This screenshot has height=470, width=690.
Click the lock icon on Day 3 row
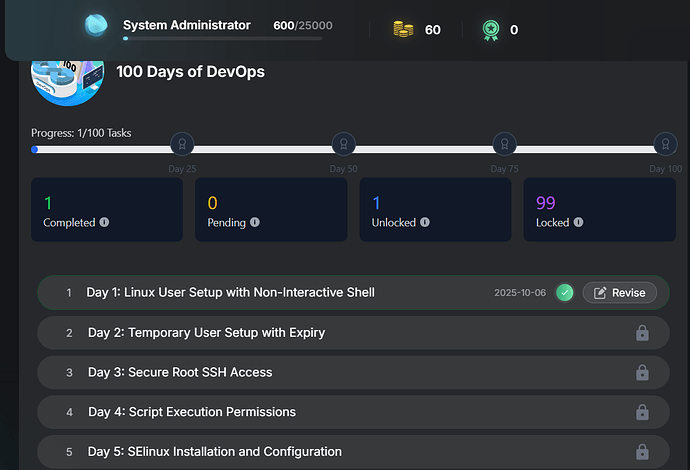tap(642, 372)
